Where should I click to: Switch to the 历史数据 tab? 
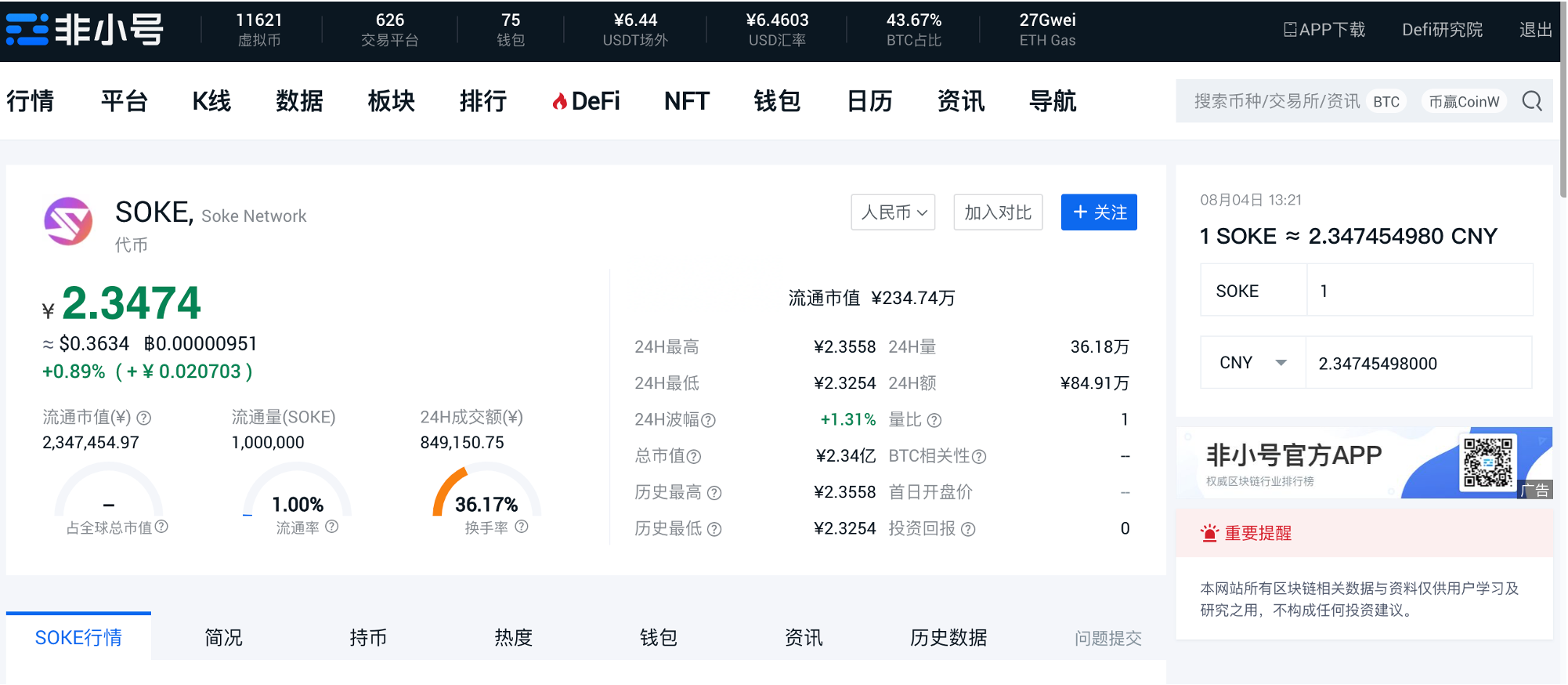click(948, 637)
